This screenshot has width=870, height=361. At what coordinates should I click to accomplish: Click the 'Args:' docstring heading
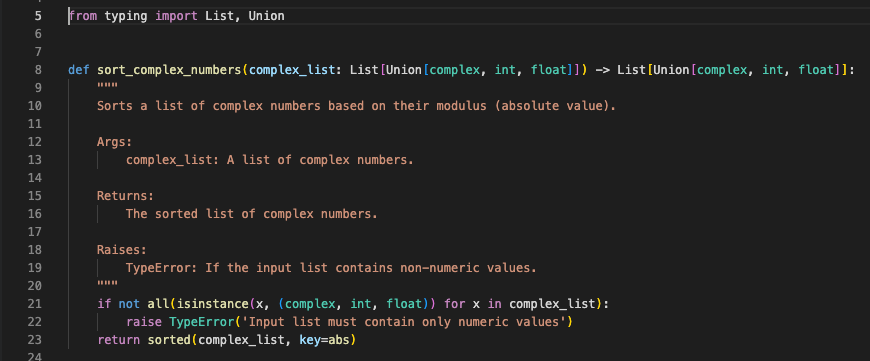point(115,142)
